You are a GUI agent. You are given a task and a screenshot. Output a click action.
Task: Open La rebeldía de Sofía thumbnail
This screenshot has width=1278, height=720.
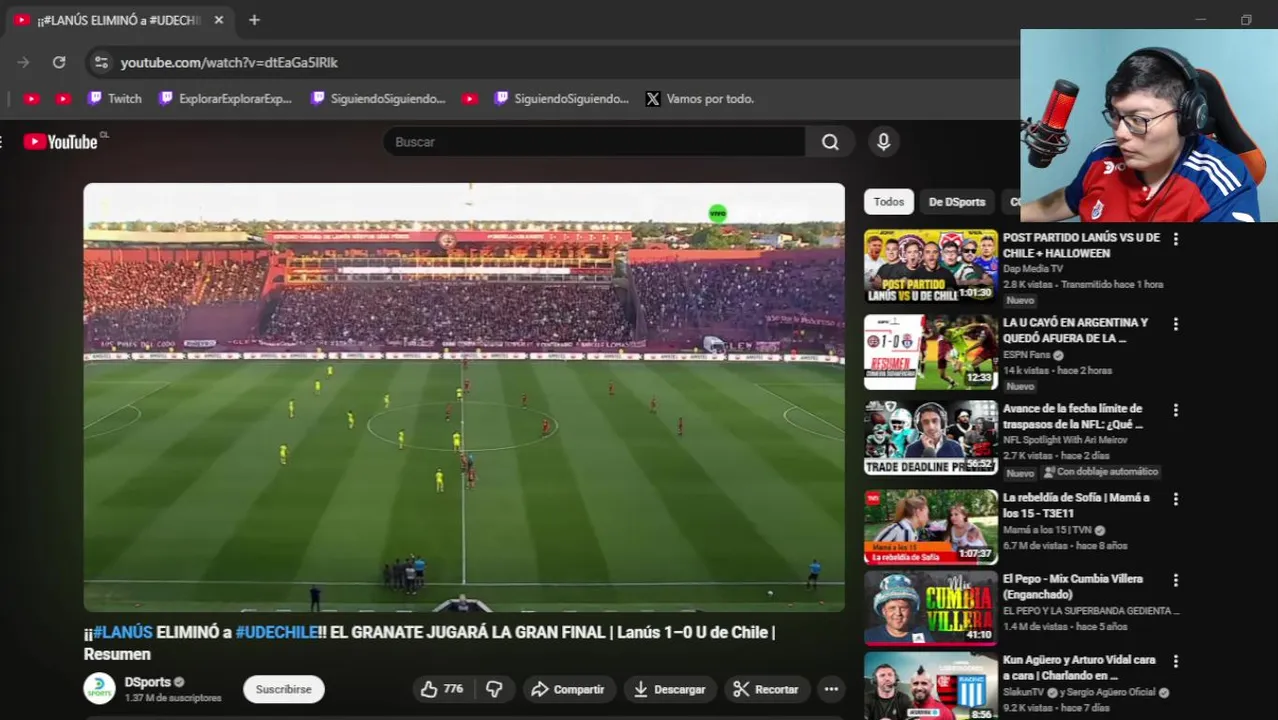pos(931,525)
